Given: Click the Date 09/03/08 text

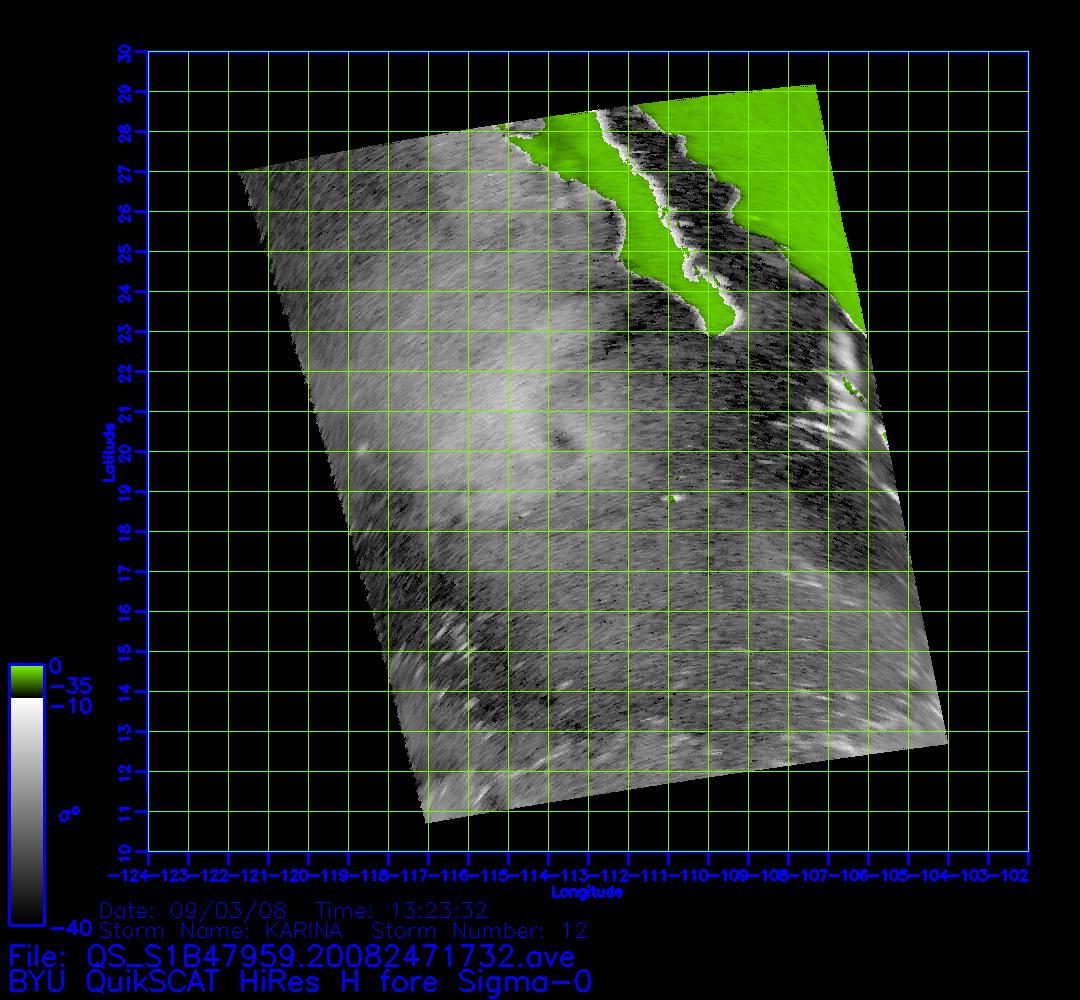Looking at the screenshot, I should [194, 911].
